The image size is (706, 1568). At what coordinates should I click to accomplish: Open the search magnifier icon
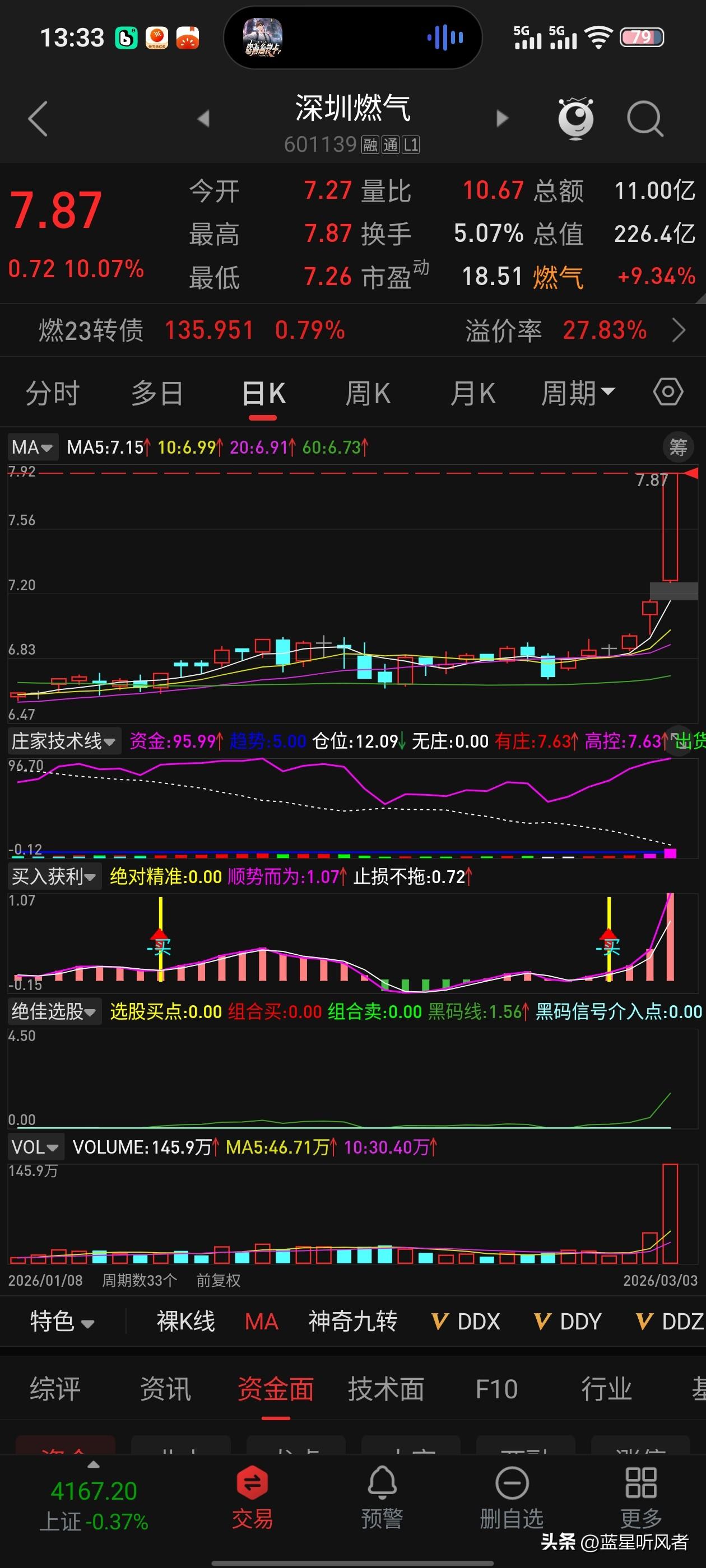click(644, 118)
